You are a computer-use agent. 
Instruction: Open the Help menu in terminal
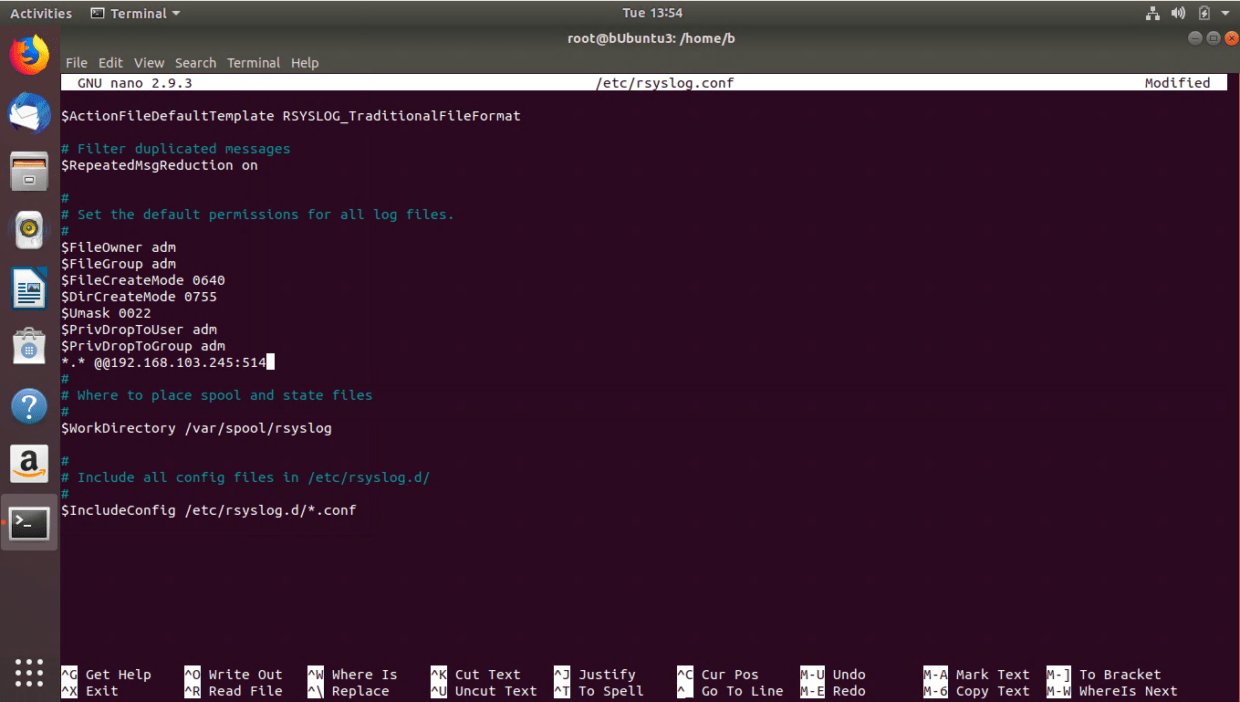304,63
